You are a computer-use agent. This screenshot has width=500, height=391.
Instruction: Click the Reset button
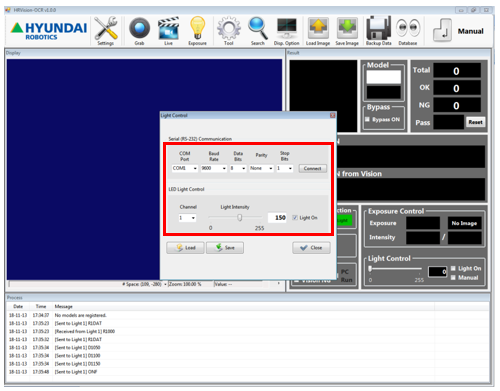[475, 122]
